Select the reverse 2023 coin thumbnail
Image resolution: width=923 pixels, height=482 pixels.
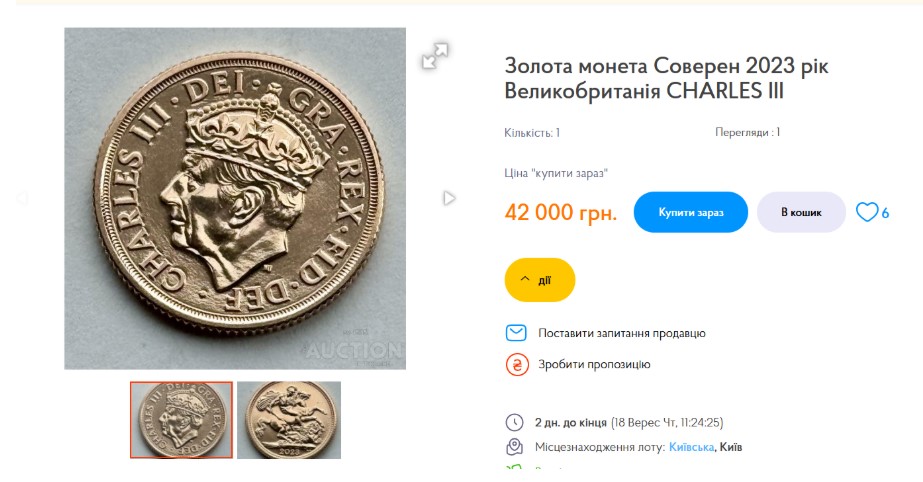click(x=289, y=420)
